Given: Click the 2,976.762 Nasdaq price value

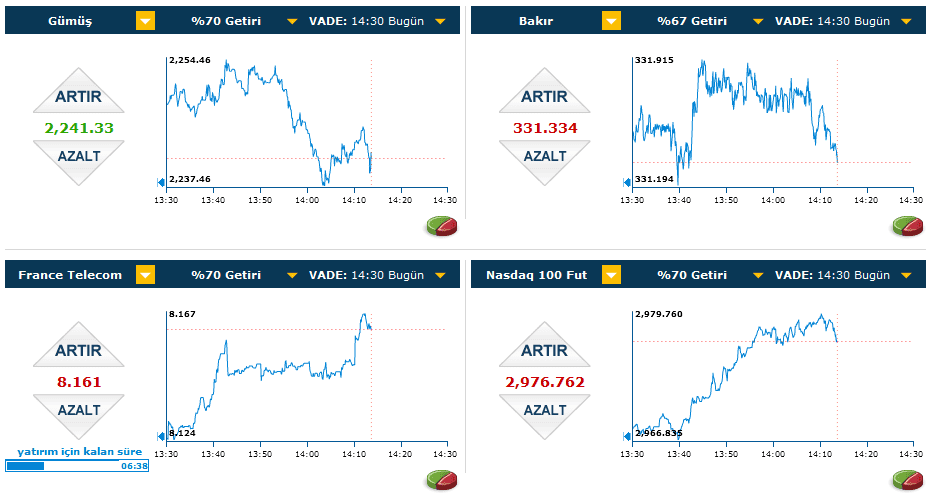Looking at the screenshot, I should pos(545,382).
